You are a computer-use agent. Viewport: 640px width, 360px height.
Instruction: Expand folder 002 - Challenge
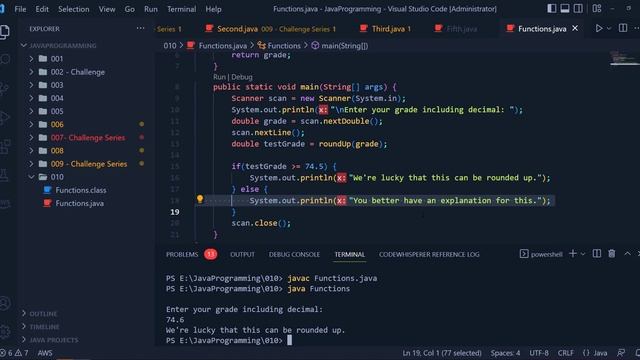point(86,72)
